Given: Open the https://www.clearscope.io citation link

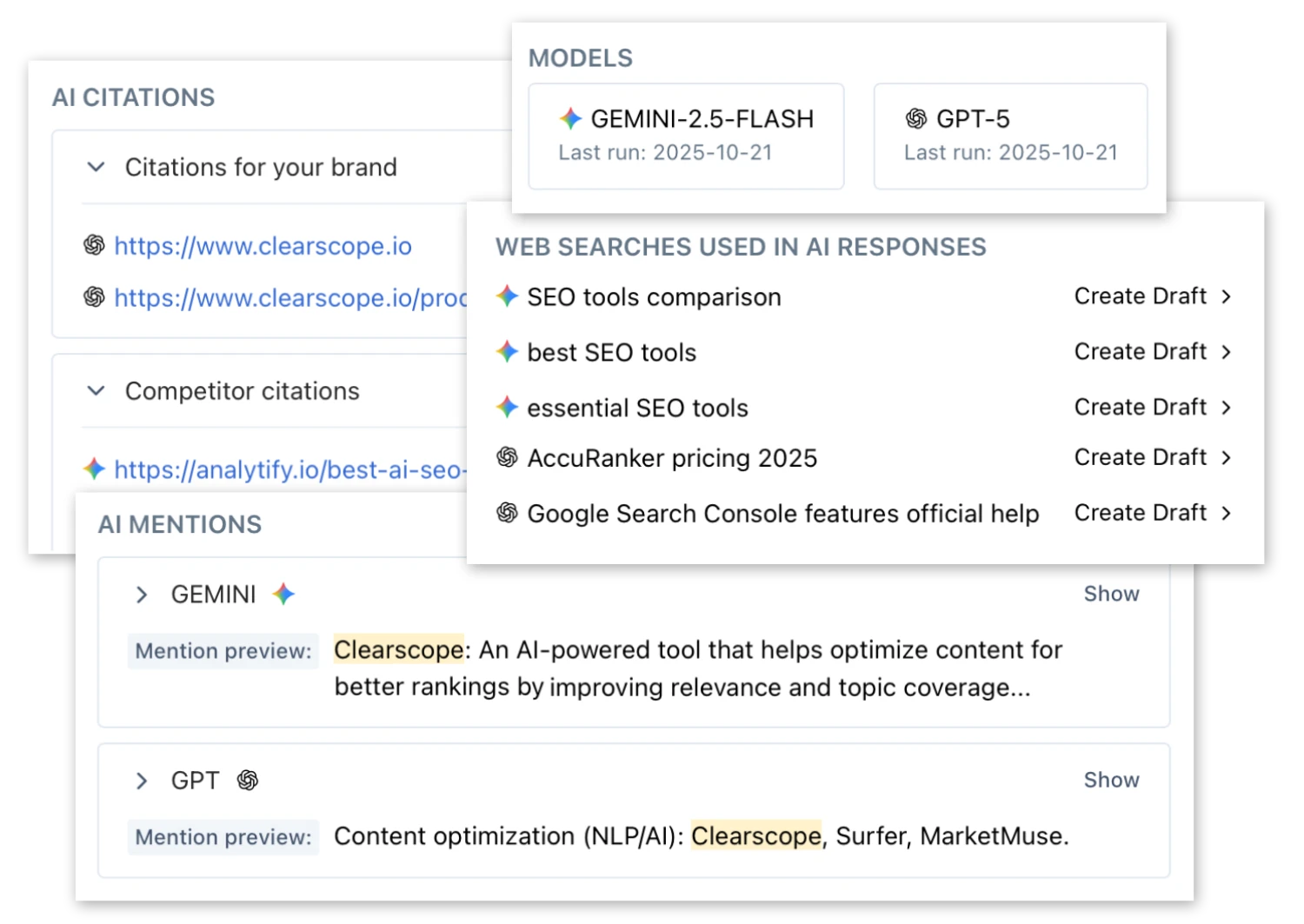Looking at the screenshot, I should tap(263, 246).
